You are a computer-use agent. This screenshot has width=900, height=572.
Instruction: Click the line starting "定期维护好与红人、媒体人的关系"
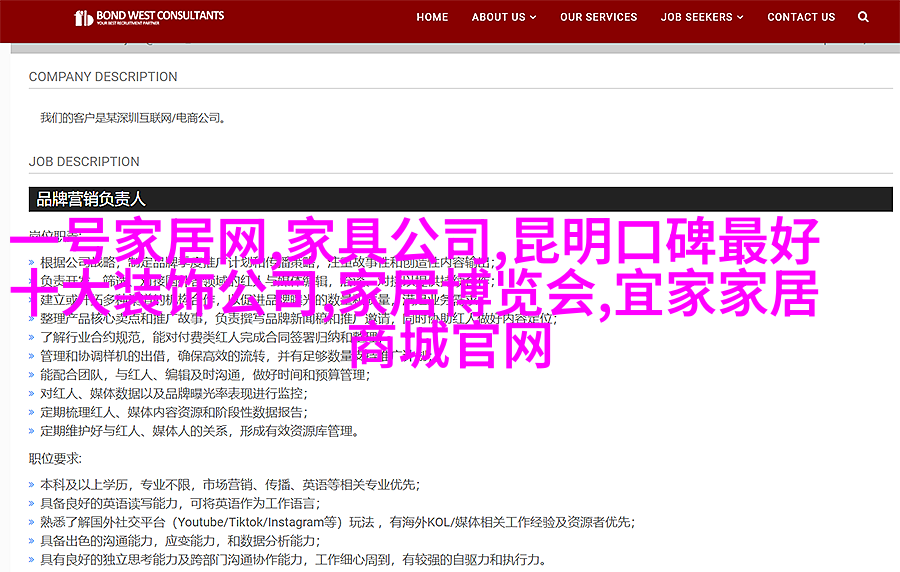coord(199,431)
